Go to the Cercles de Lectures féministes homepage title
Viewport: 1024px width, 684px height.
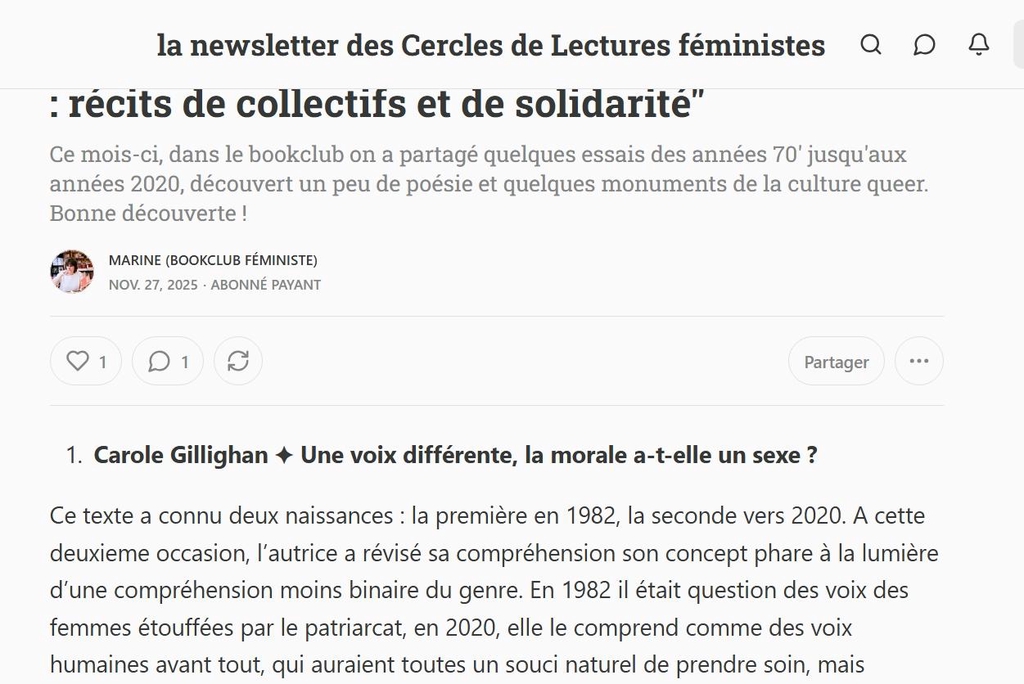pos(491,45)
